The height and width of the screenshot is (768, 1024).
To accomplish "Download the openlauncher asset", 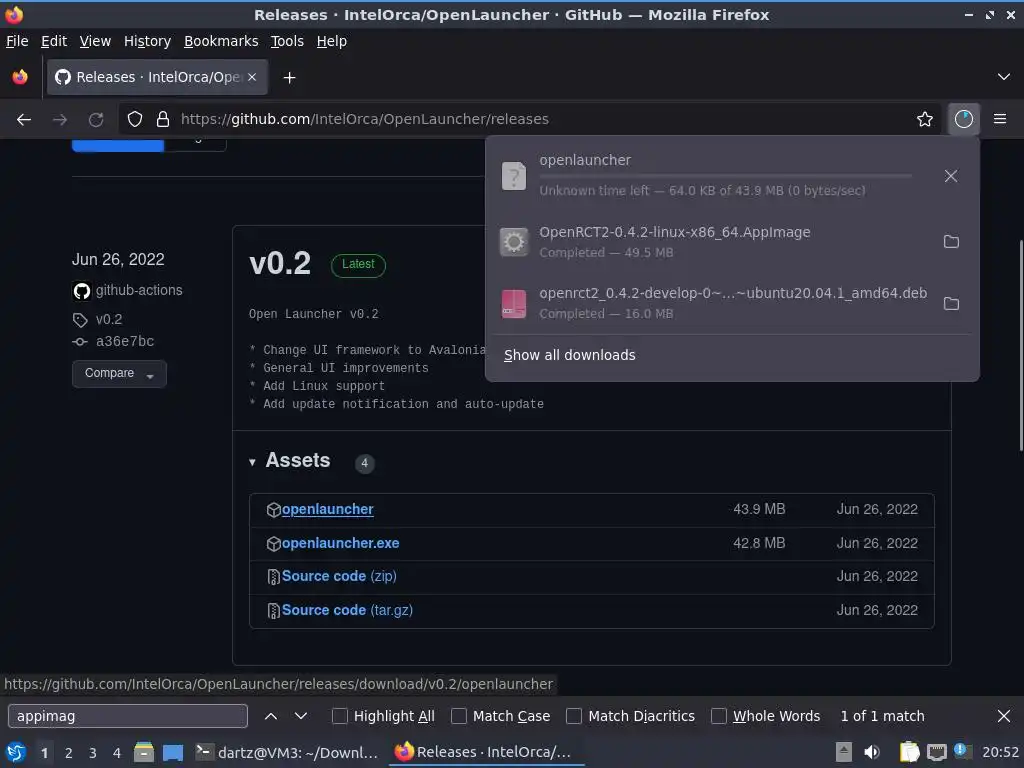I will click(327, 509).
